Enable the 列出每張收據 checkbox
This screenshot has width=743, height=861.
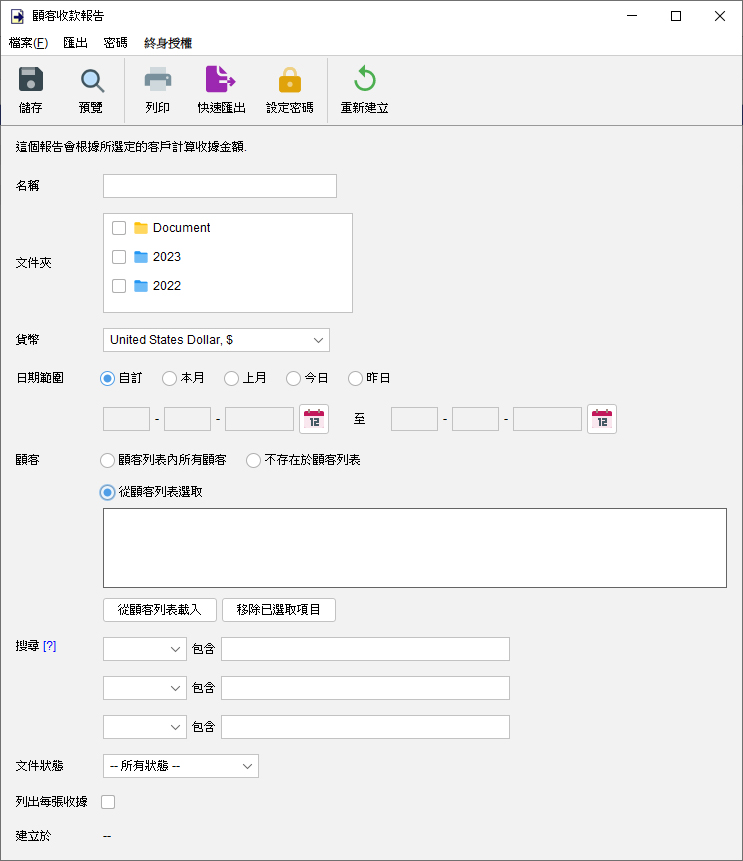(x=108, y=802)
